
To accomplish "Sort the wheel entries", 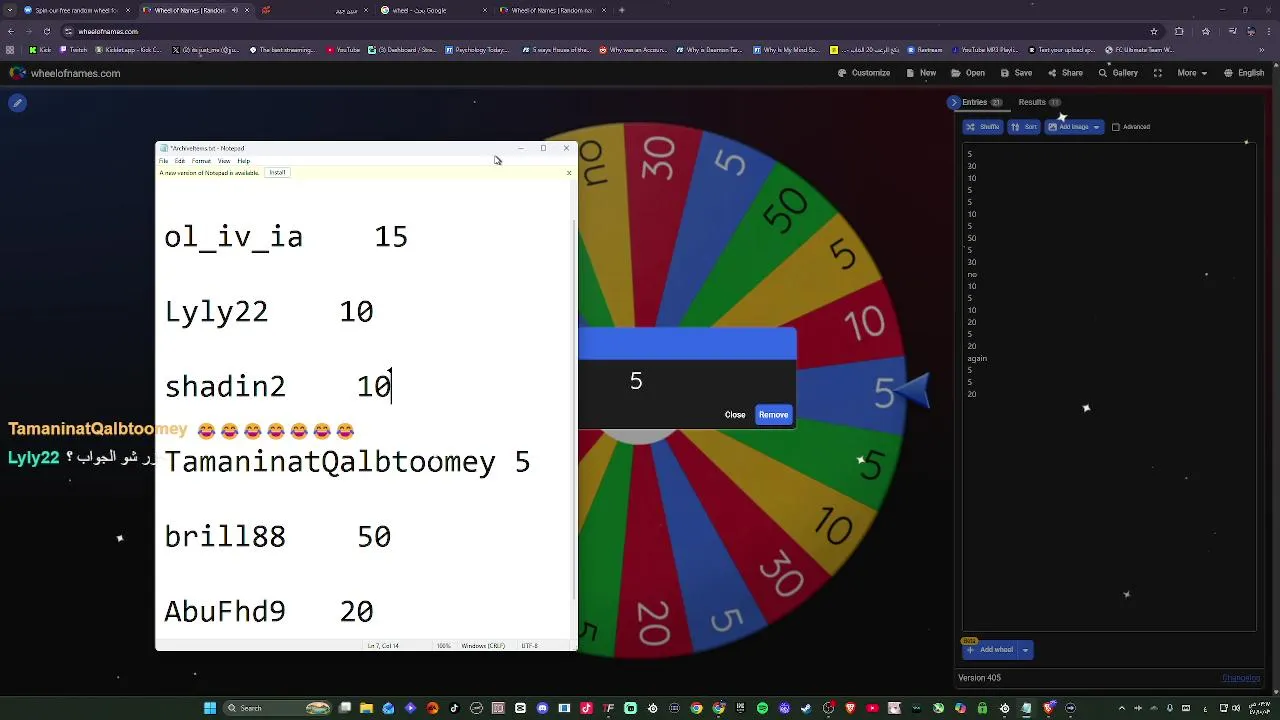I will (1024, 127).
